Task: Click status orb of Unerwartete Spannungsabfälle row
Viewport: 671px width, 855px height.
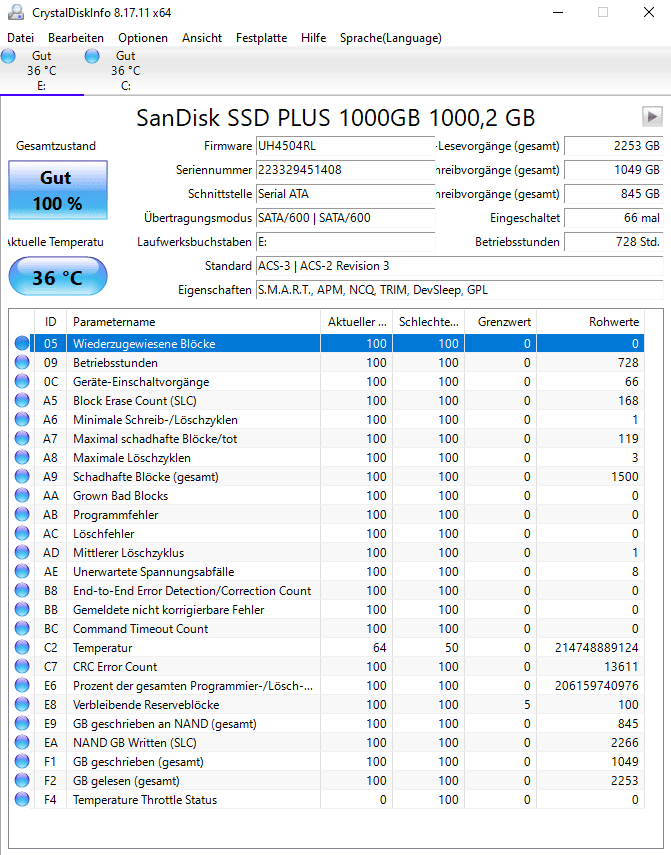Action: tap(22, 571)
